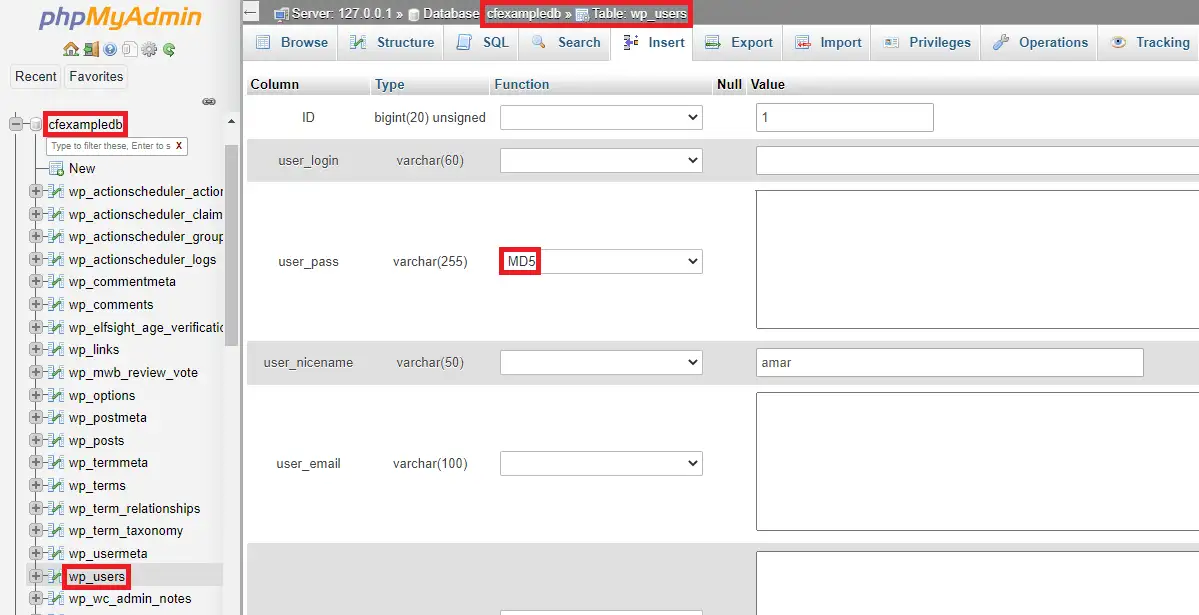Click the New table icon in tree
1199x615 pixels.
point(56,168)
